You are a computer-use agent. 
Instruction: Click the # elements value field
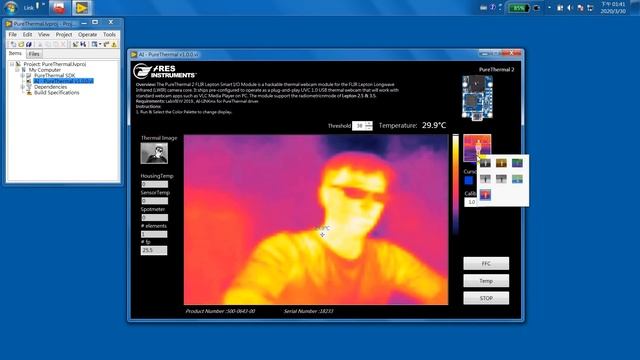pos(154,234)
